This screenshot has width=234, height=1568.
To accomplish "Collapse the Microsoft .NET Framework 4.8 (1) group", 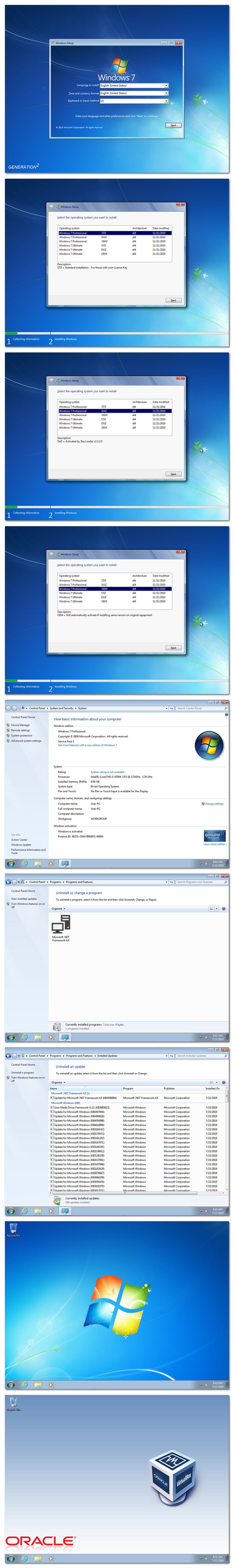I will (70, 1093).
